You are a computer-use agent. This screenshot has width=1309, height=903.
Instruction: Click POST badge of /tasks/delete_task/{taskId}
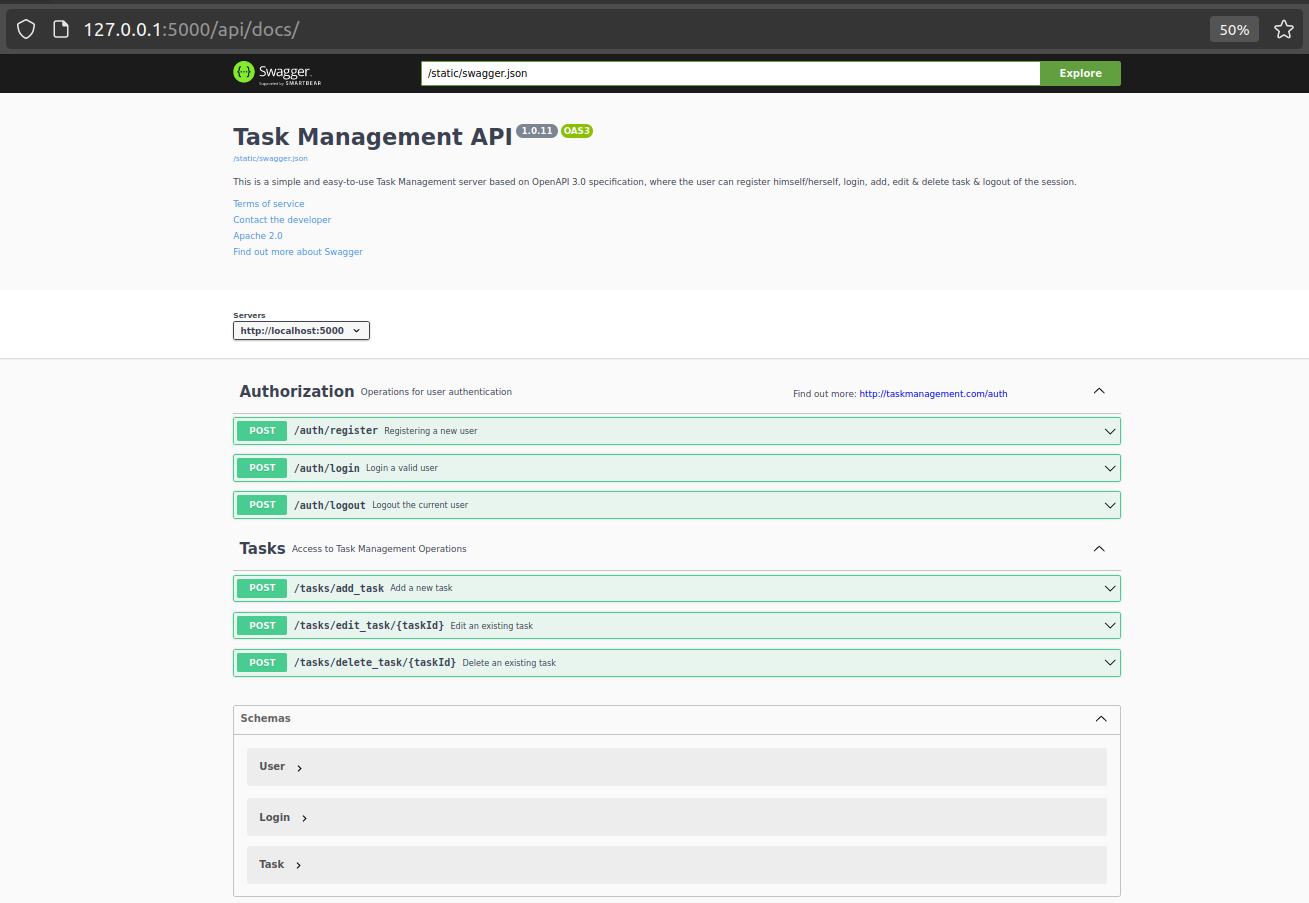tap(262, 663)
